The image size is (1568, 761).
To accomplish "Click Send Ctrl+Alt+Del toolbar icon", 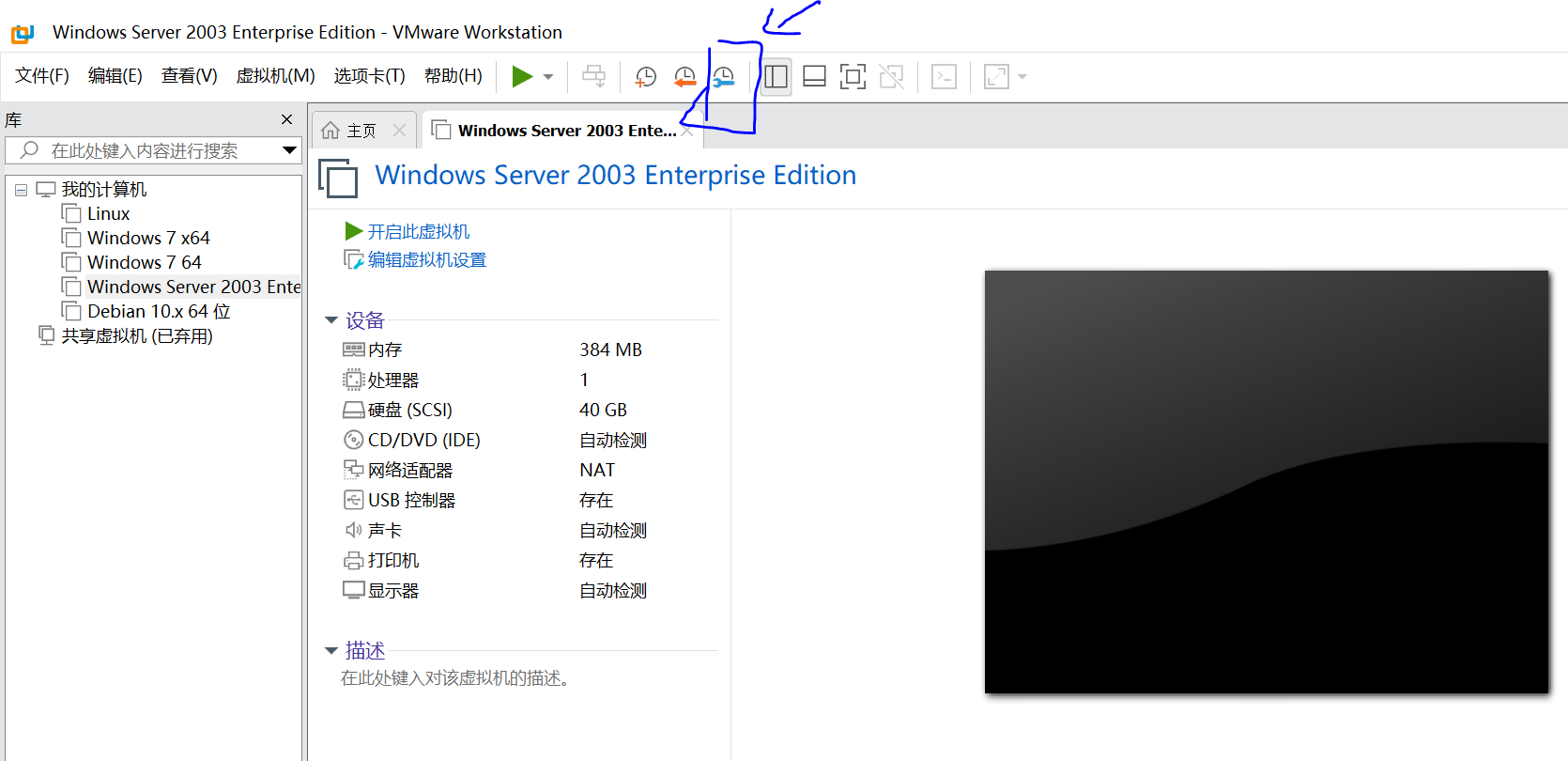I will point(593,76).
